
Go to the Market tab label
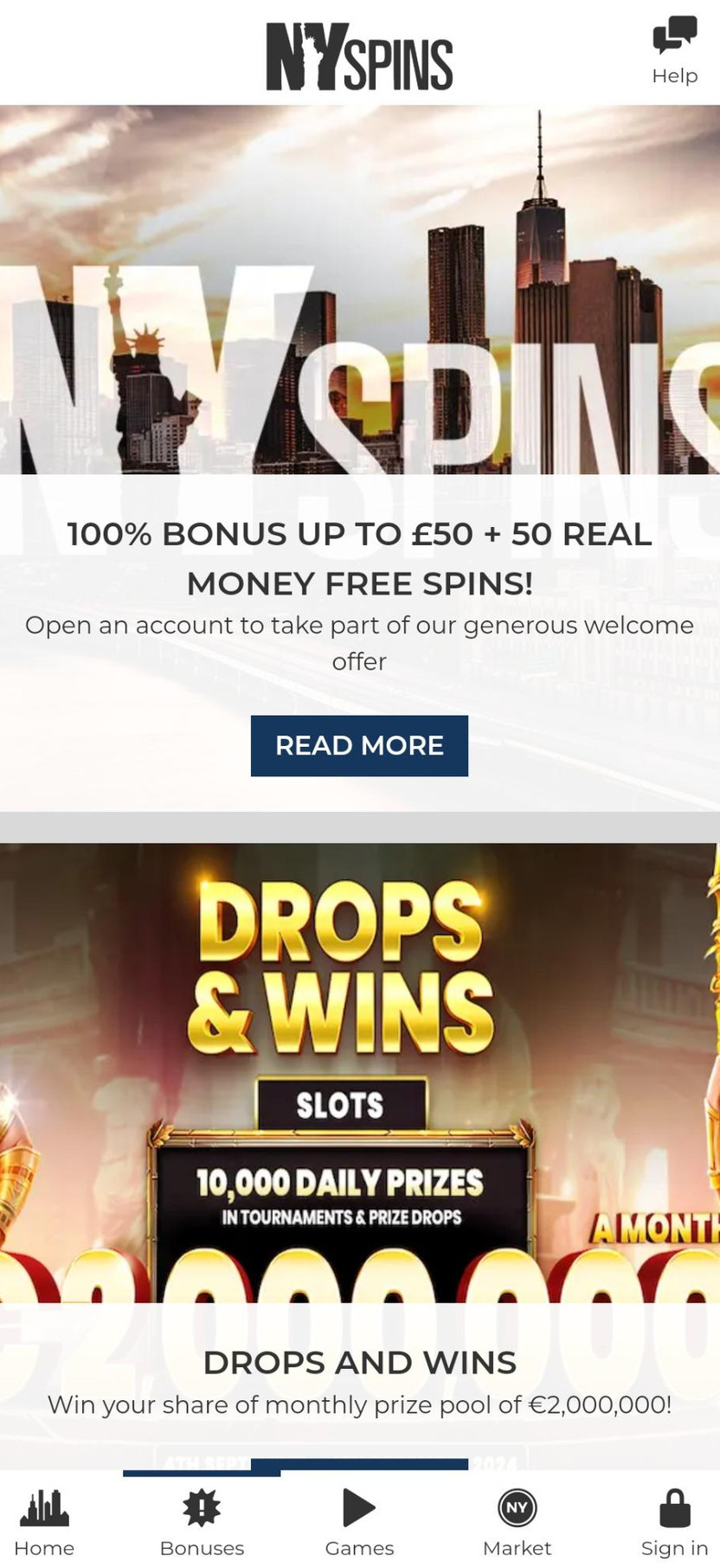click(517, 1548)
